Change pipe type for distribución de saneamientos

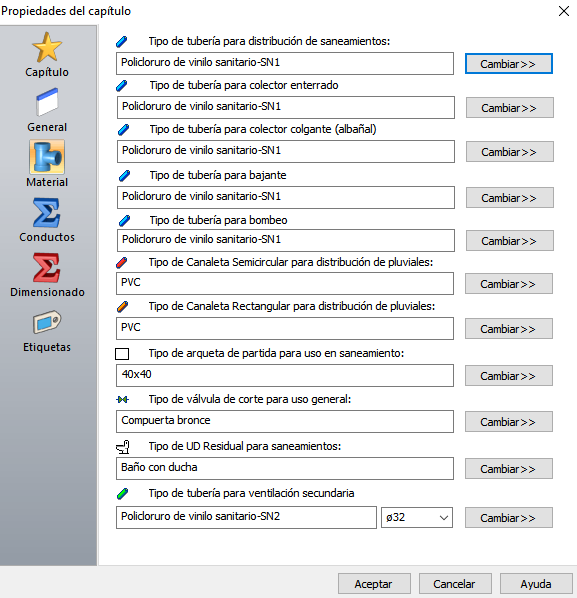509,64
